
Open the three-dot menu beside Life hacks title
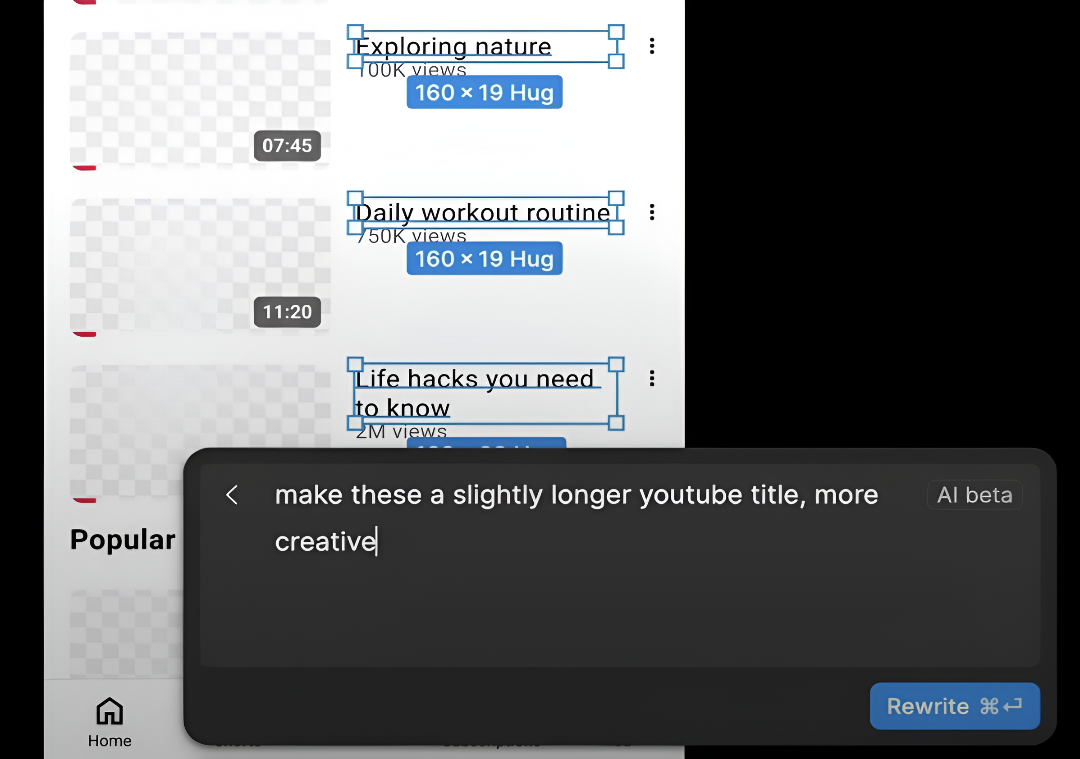[x=652, y=378]
